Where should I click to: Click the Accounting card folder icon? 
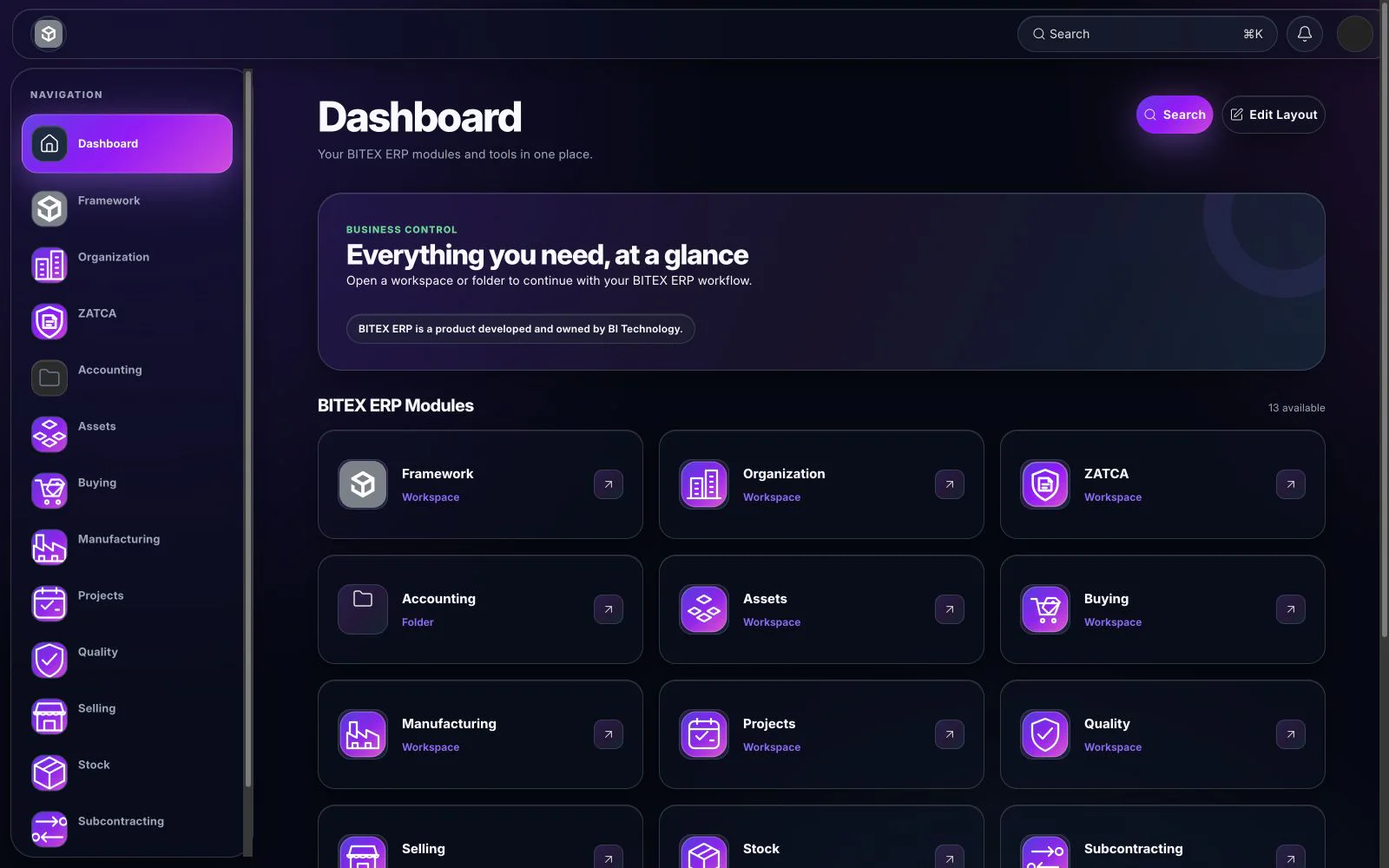click(x=363, y=609)
